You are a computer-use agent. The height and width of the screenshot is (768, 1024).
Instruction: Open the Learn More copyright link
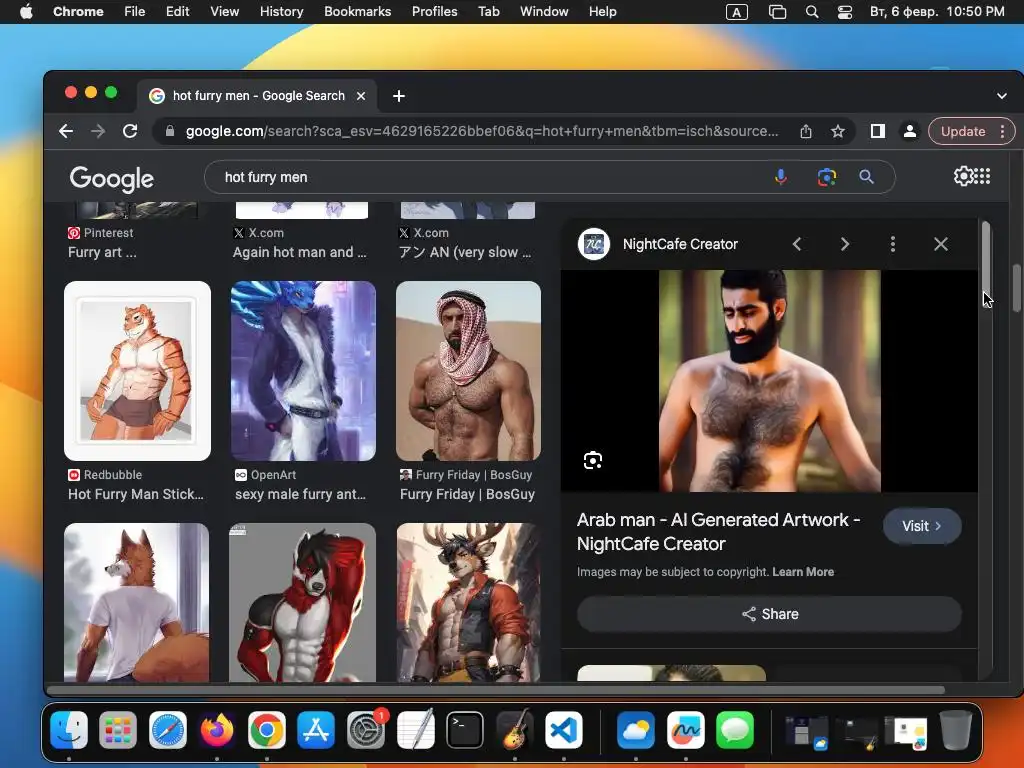(x=803, y=572)
